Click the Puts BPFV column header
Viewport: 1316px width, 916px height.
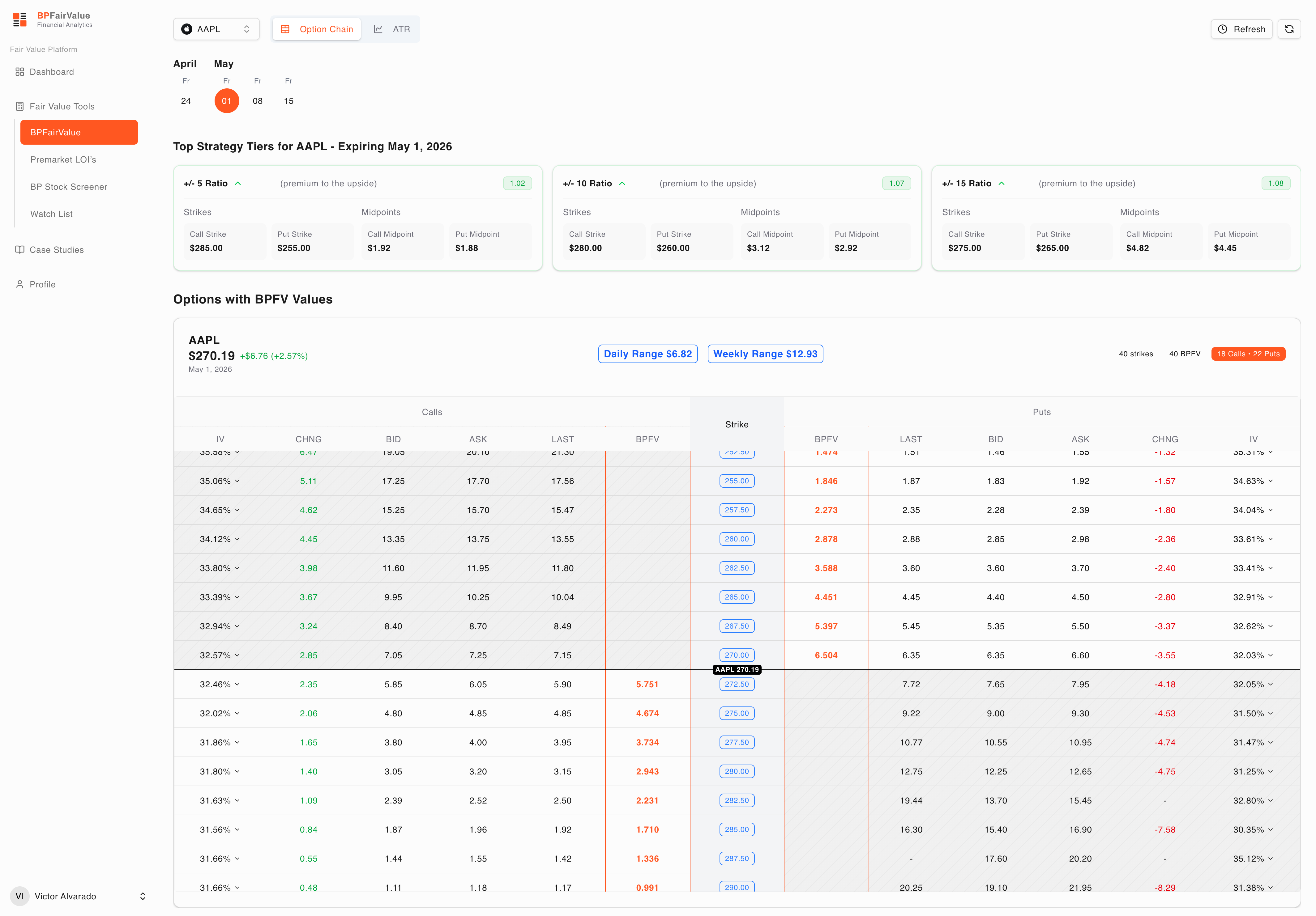tap(826, 439)
